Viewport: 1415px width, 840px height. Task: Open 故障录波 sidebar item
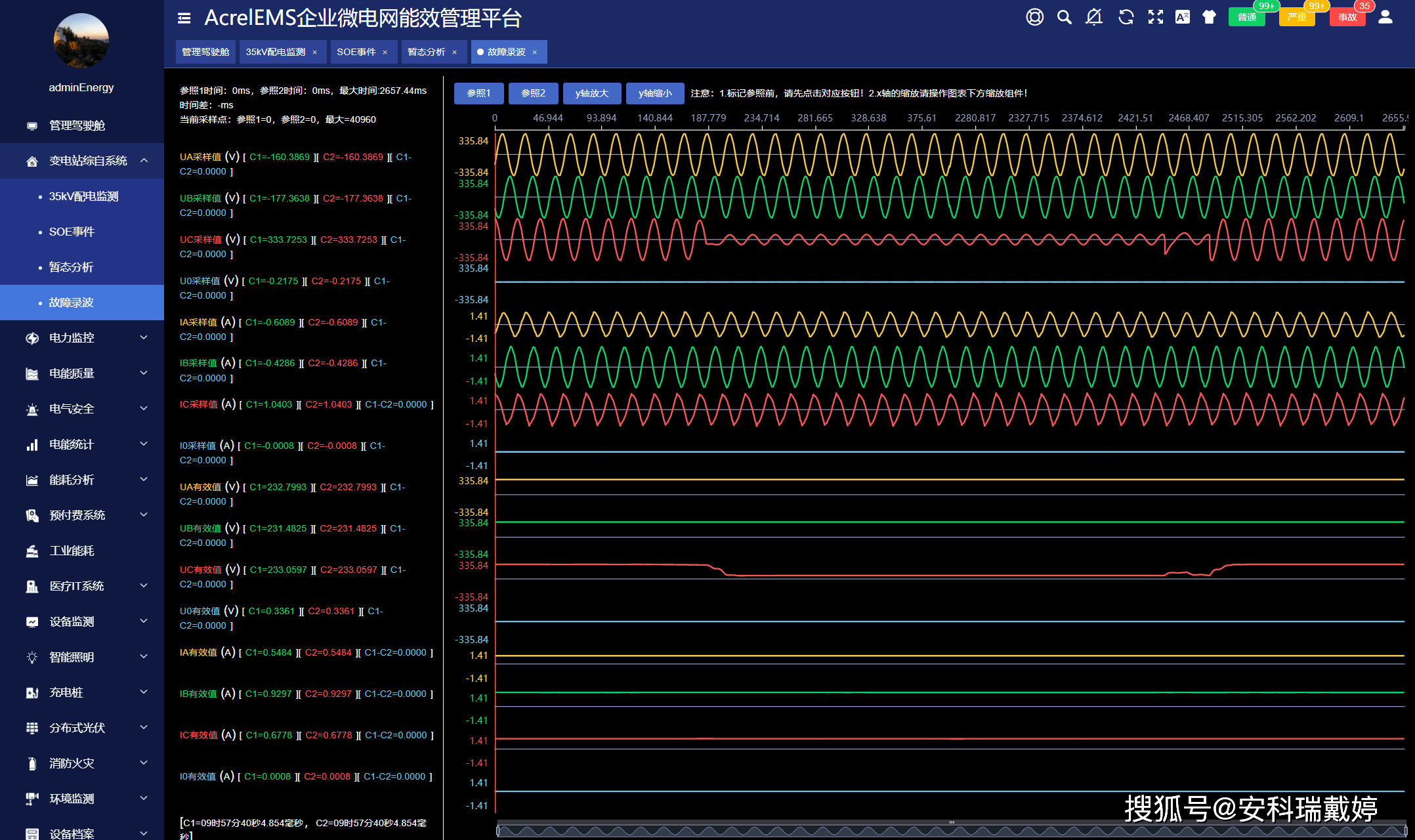pyautogui.click(x=82, y=303)
